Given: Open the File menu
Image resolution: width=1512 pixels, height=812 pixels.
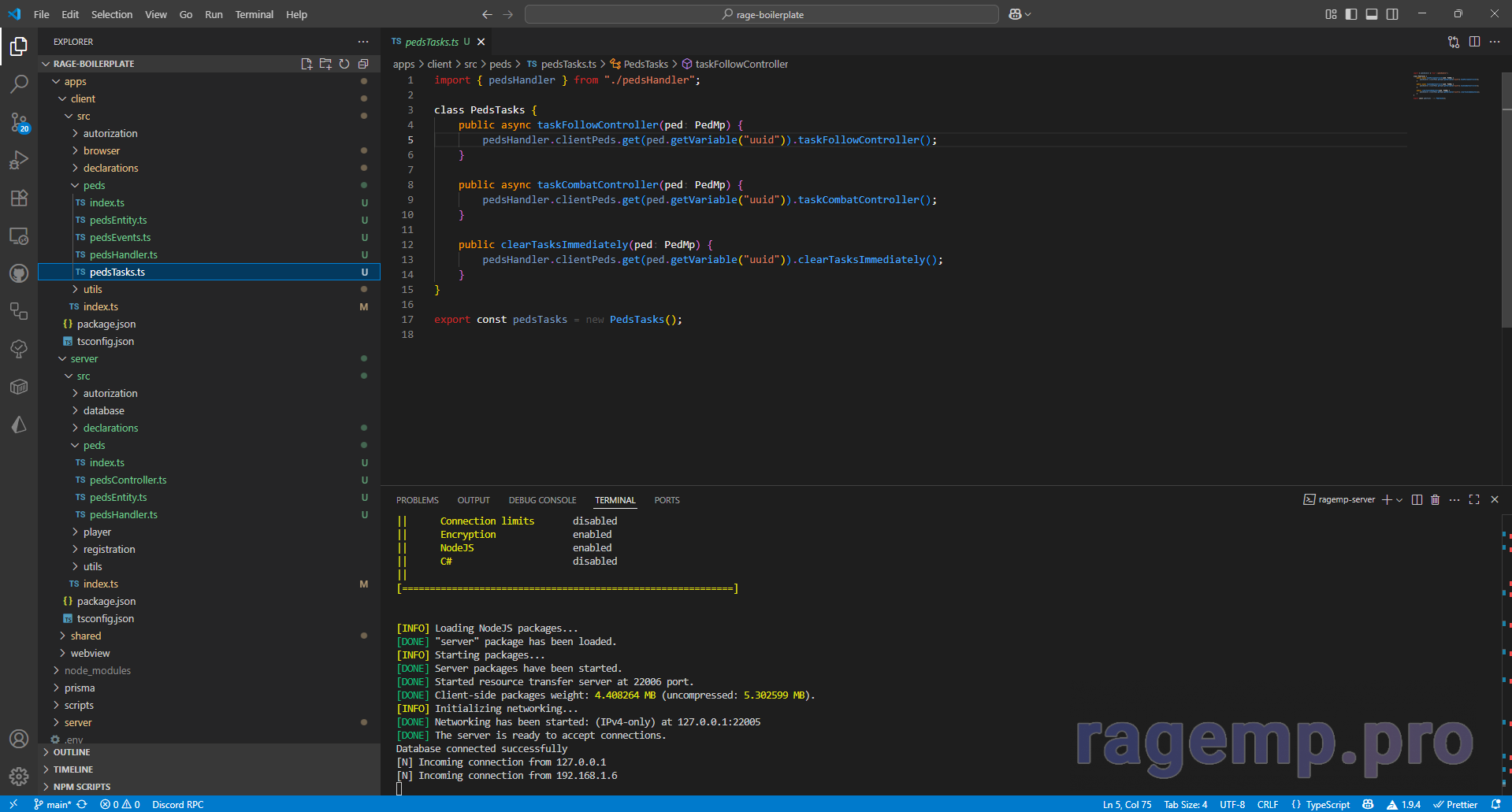Looking at the screenshot, I should 42,14.
